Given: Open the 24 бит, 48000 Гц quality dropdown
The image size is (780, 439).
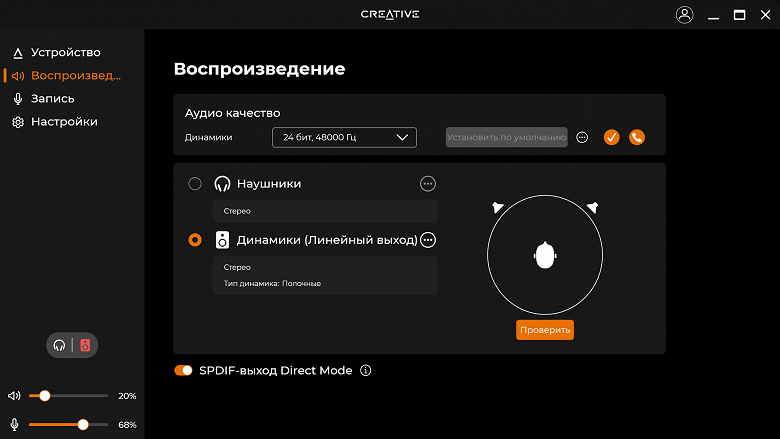Looking at the screenshot, I should point(344,138).
